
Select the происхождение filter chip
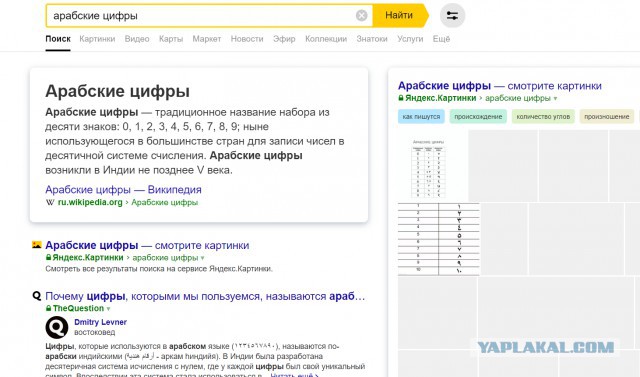478,116
